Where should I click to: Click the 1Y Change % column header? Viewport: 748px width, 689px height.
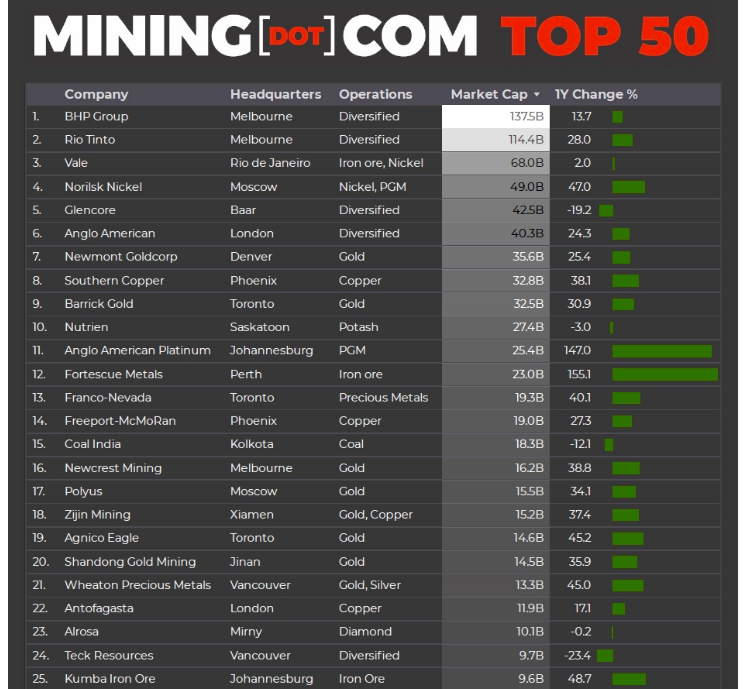[596, 94]
